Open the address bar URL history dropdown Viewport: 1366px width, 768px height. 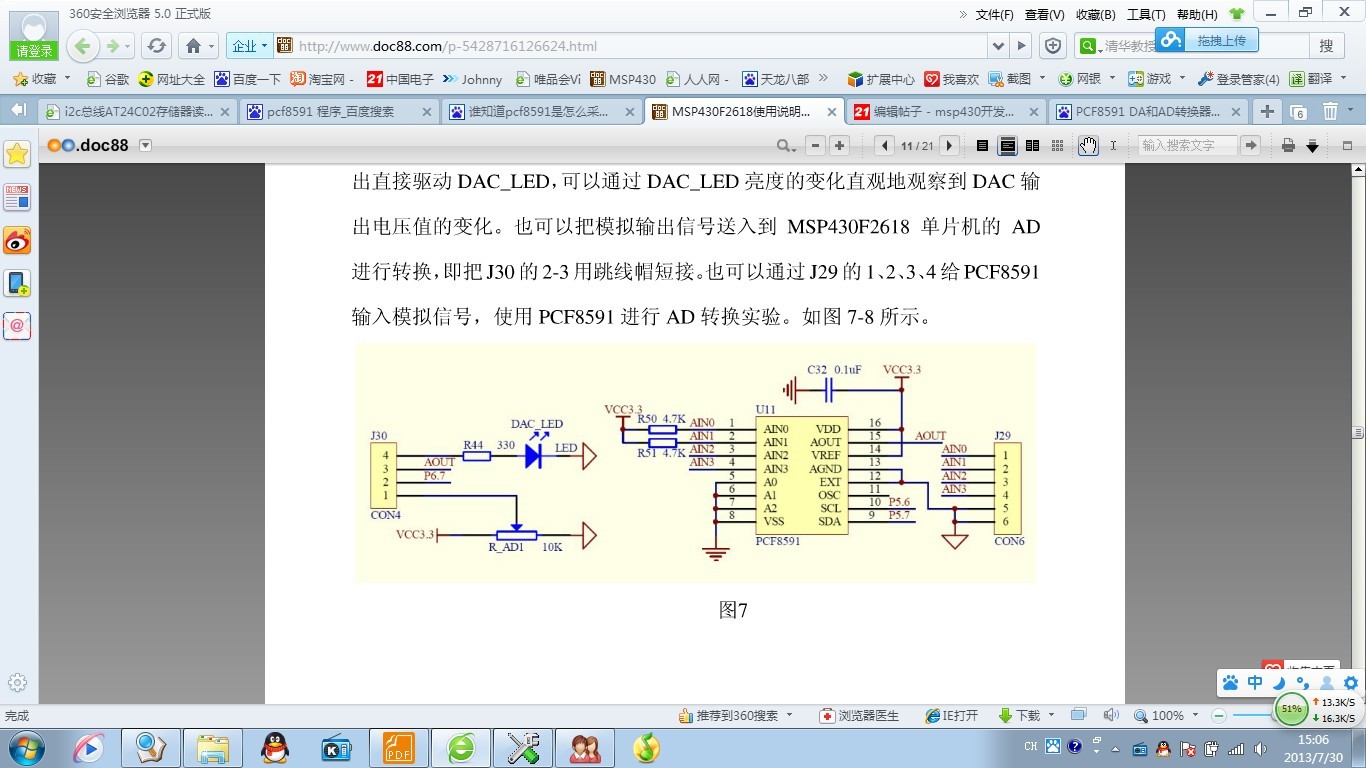click(998, 46)
